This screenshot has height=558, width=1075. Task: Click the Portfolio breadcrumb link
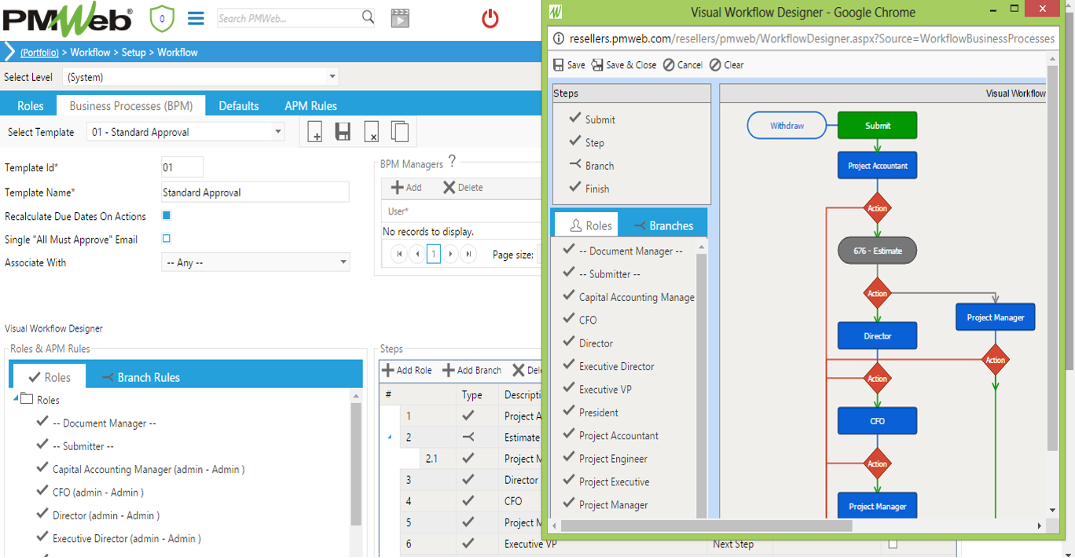click(x=39, y=52)
